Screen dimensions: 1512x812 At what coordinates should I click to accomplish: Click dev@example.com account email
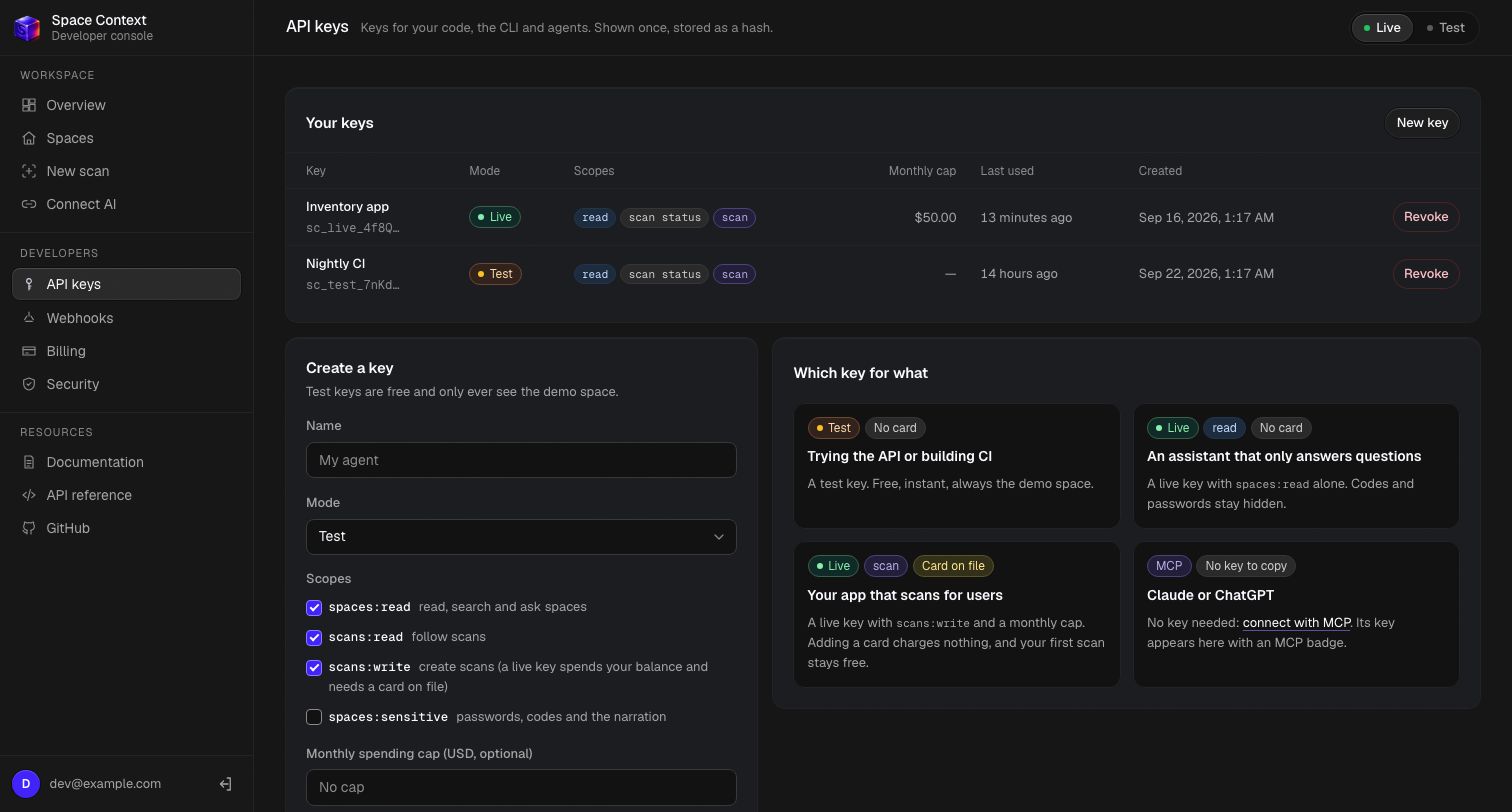105,784
